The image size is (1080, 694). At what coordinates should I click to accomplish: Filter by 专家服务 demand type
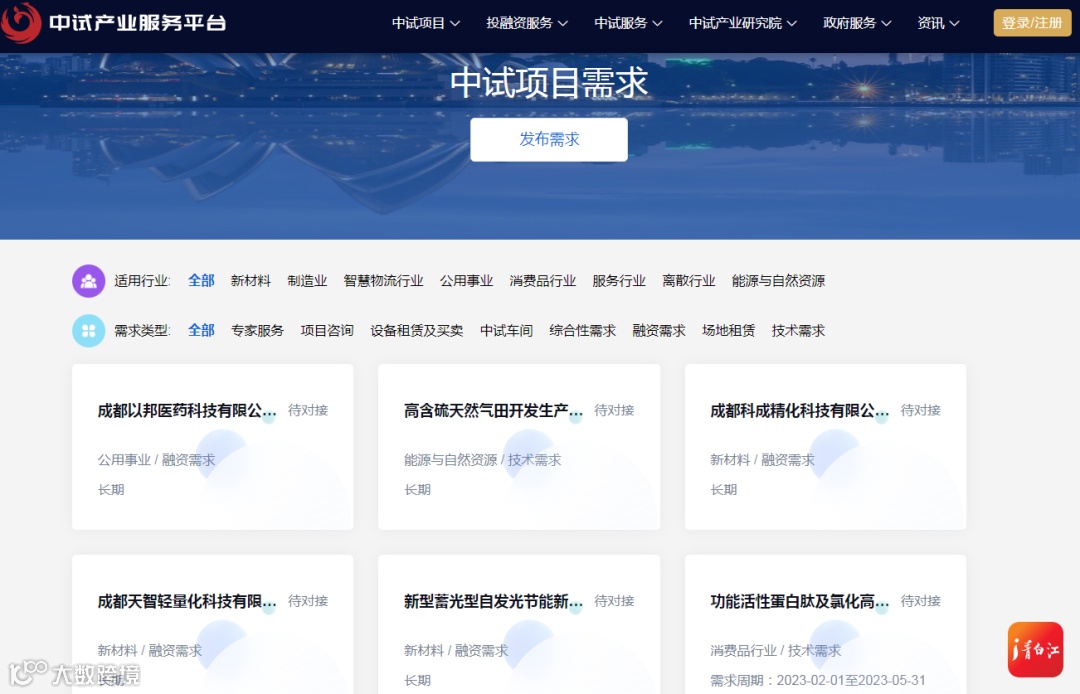click(x=258, y=331)
